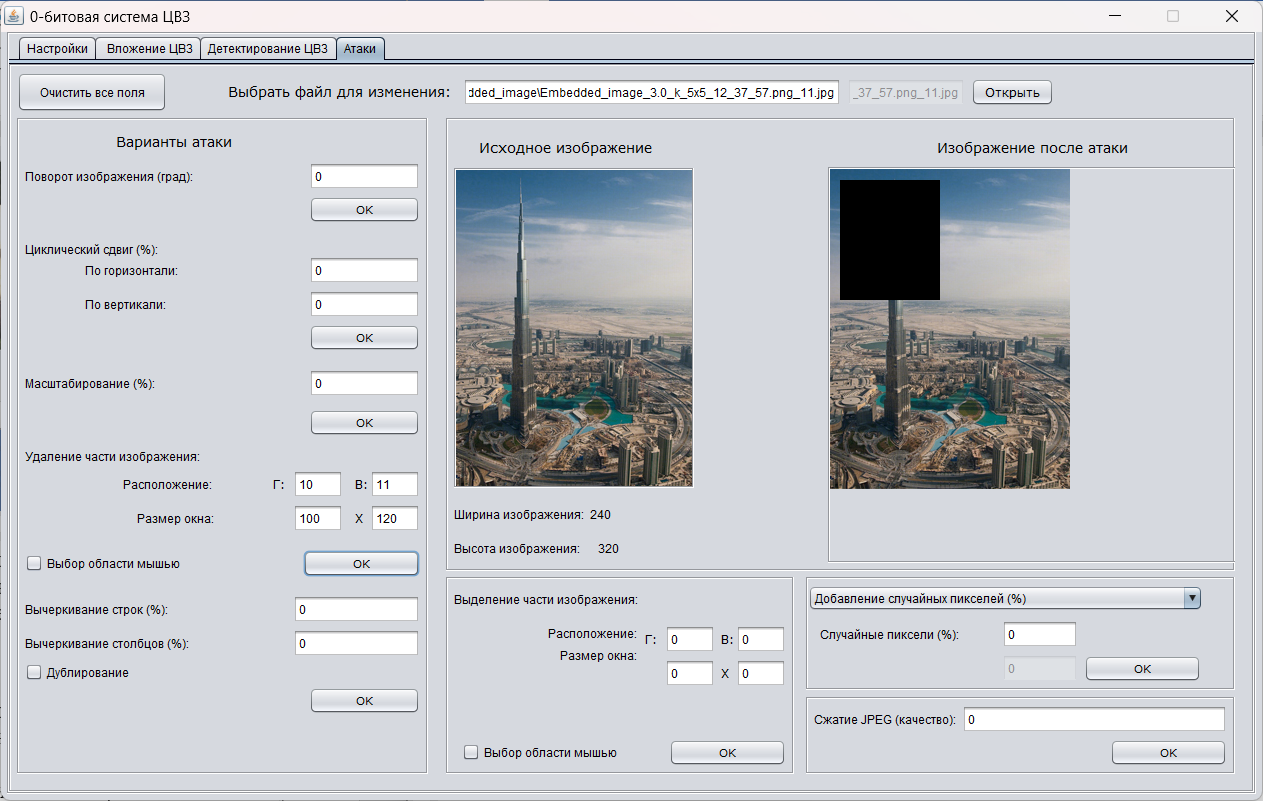Click the window width field showing 100

[x=318, y=518]
